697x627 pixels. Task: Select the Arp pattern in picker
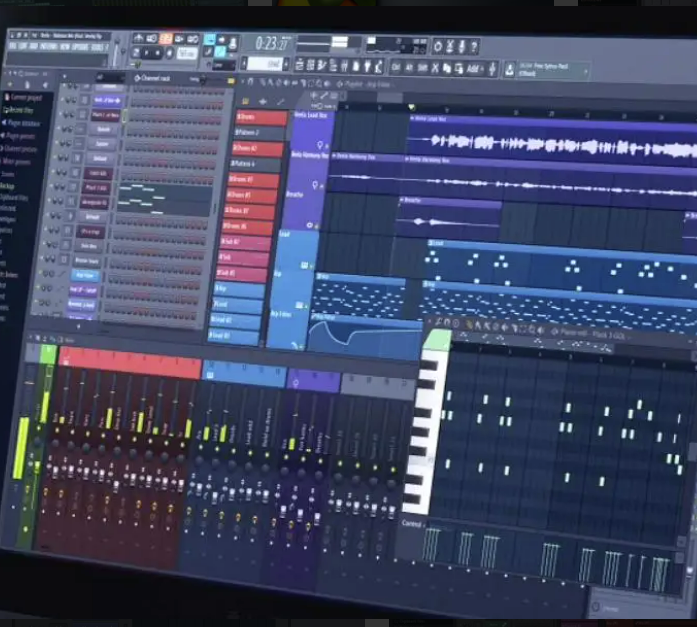[240, 289]
